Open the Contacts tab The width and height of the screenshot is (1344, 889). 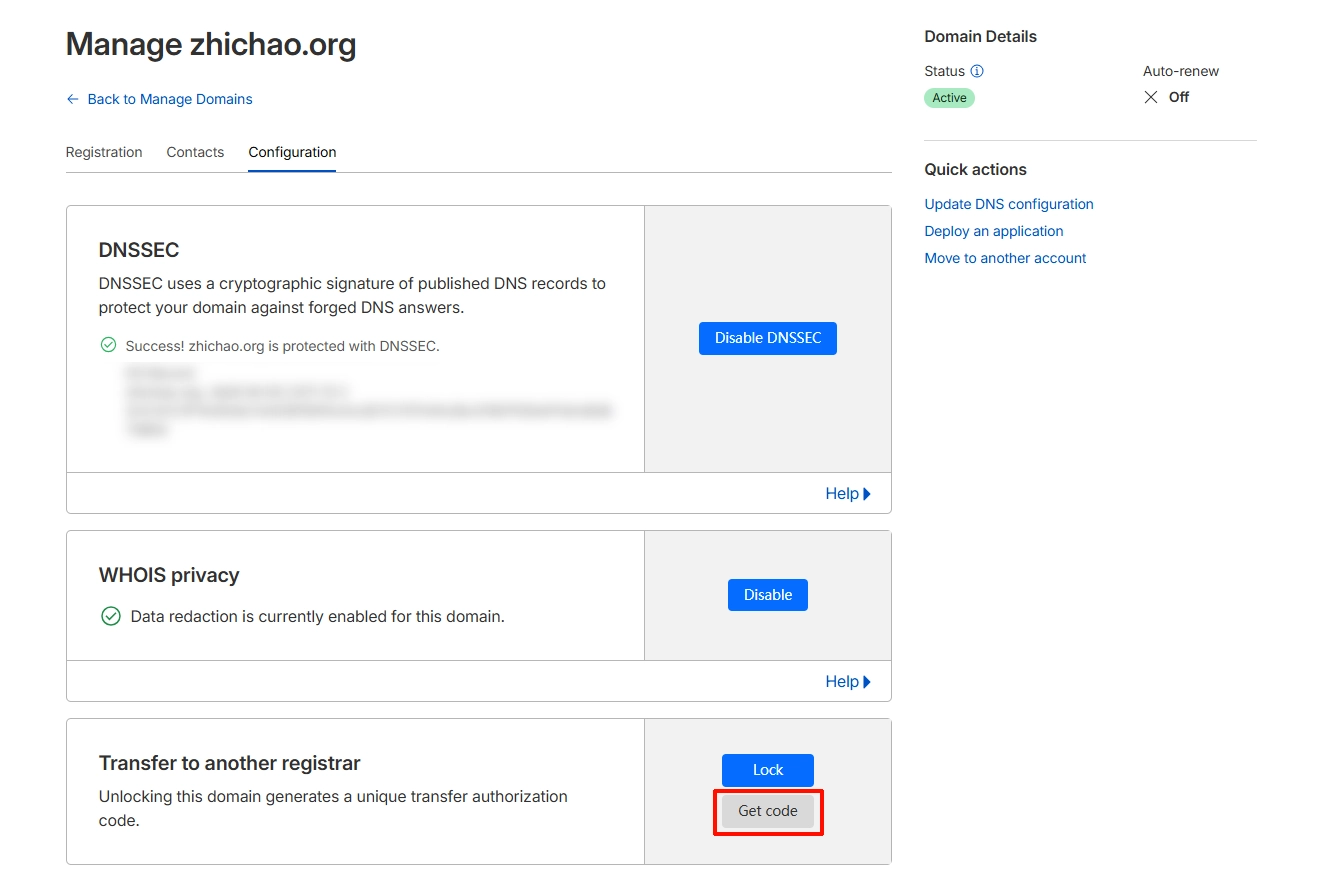tap(195, 152)
